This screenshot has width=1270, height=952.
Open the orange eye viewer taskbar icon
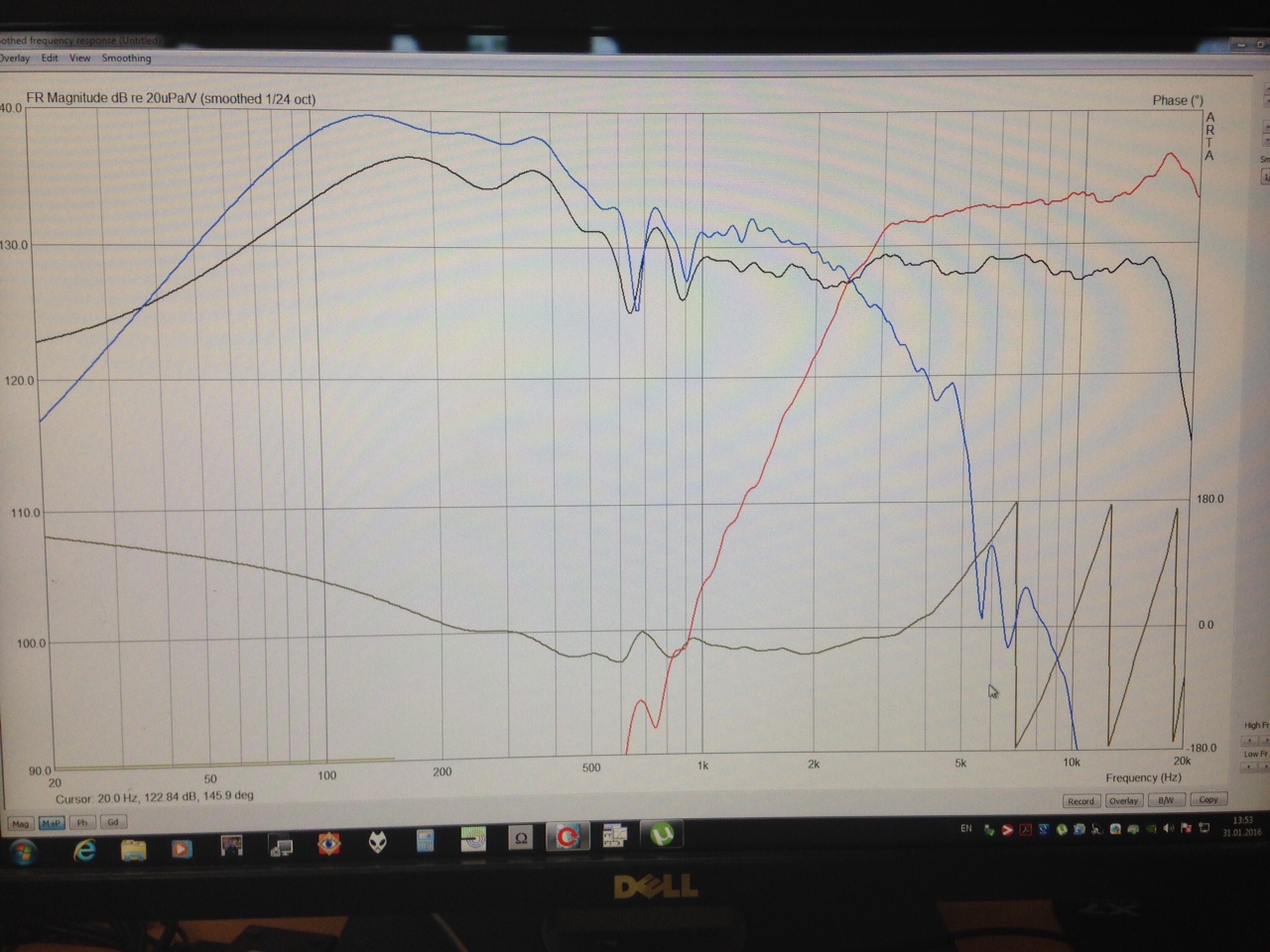[329, 844]
